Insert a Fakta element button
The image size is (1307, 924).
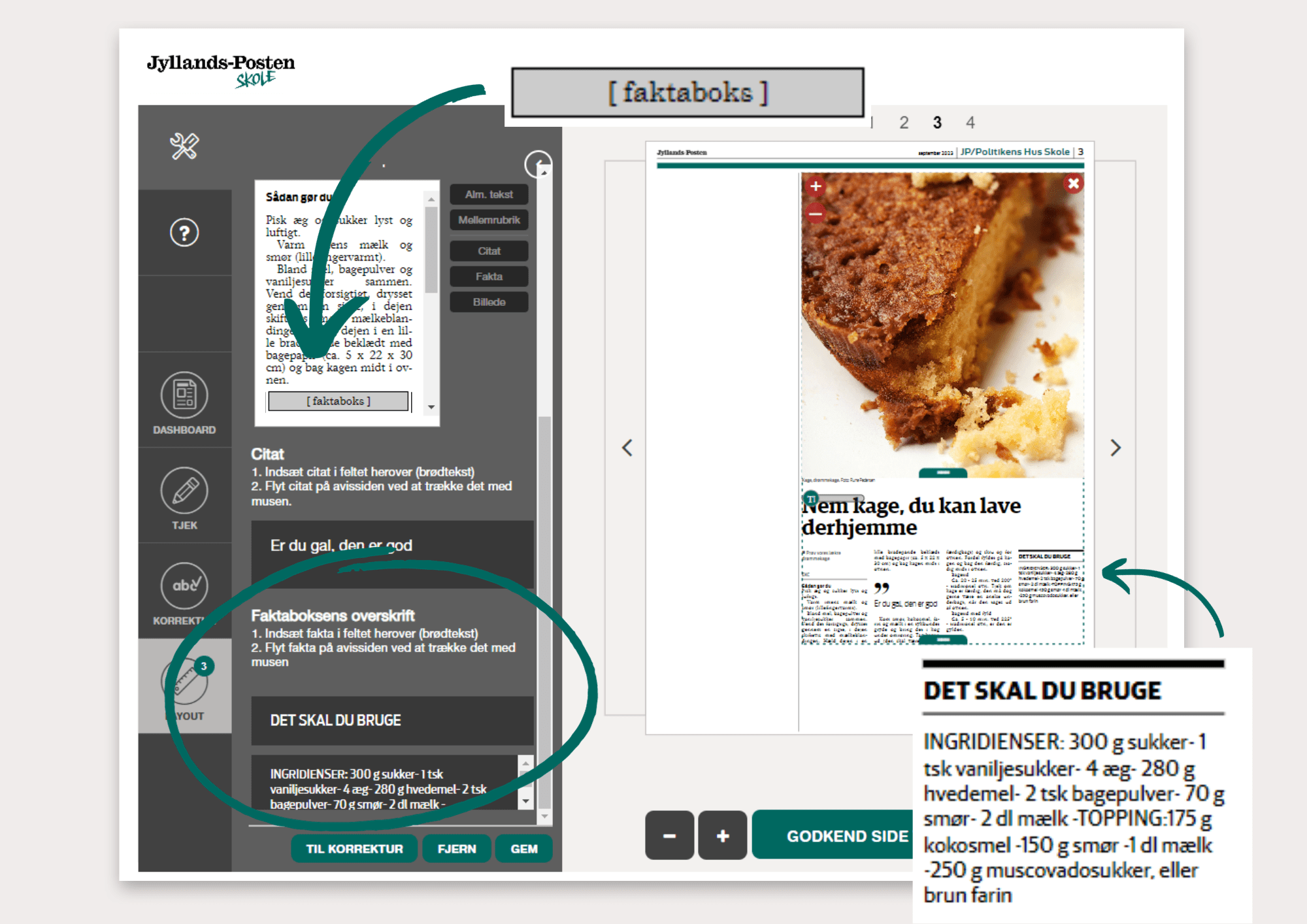click(489, 276)
